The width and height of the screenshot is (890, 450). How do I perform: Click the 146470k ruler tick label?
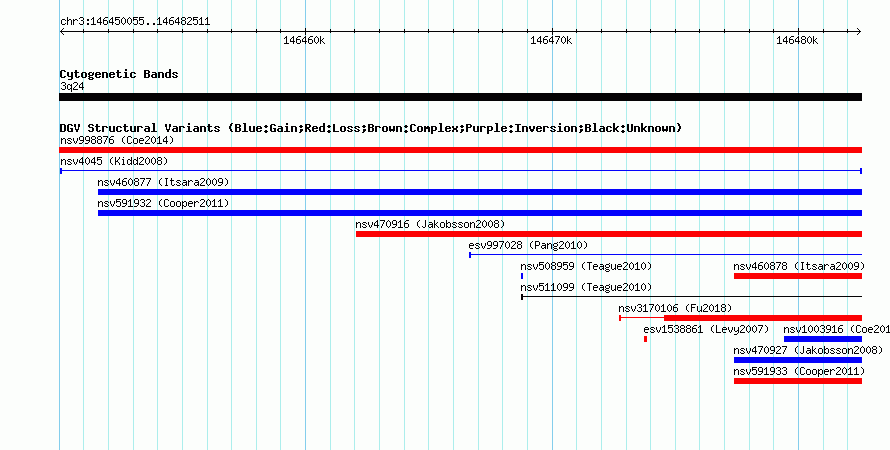551,40
